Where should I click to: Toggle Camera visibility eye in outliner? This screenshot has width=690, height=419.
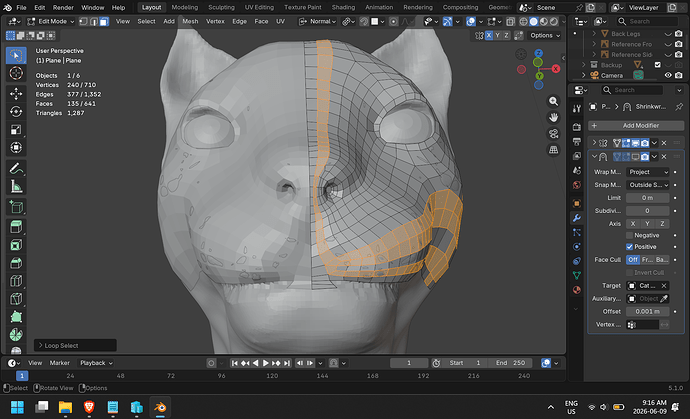pyautogui.click(x=668, y=75)
